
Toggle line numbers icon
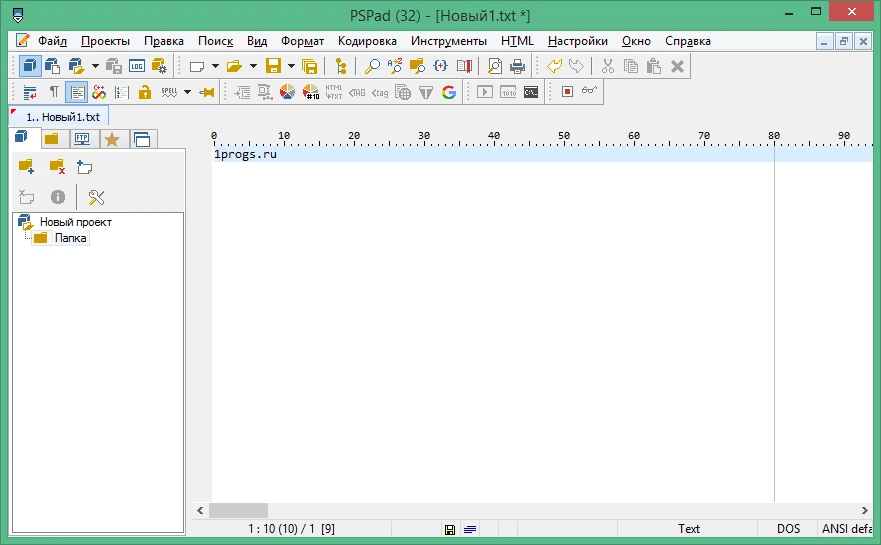(x=122, y=92)
